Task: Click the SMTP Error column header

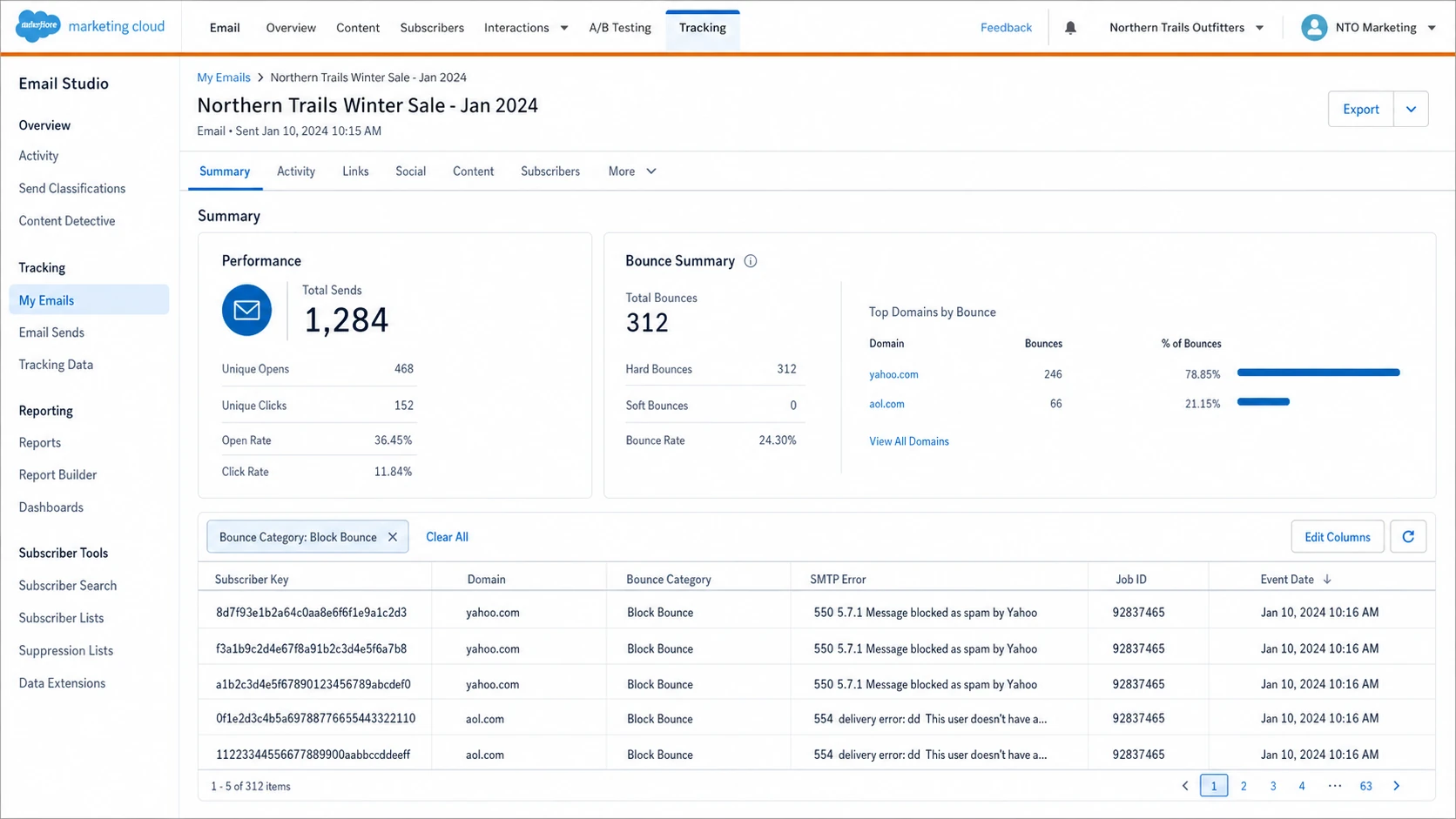Action: point(838,580)
